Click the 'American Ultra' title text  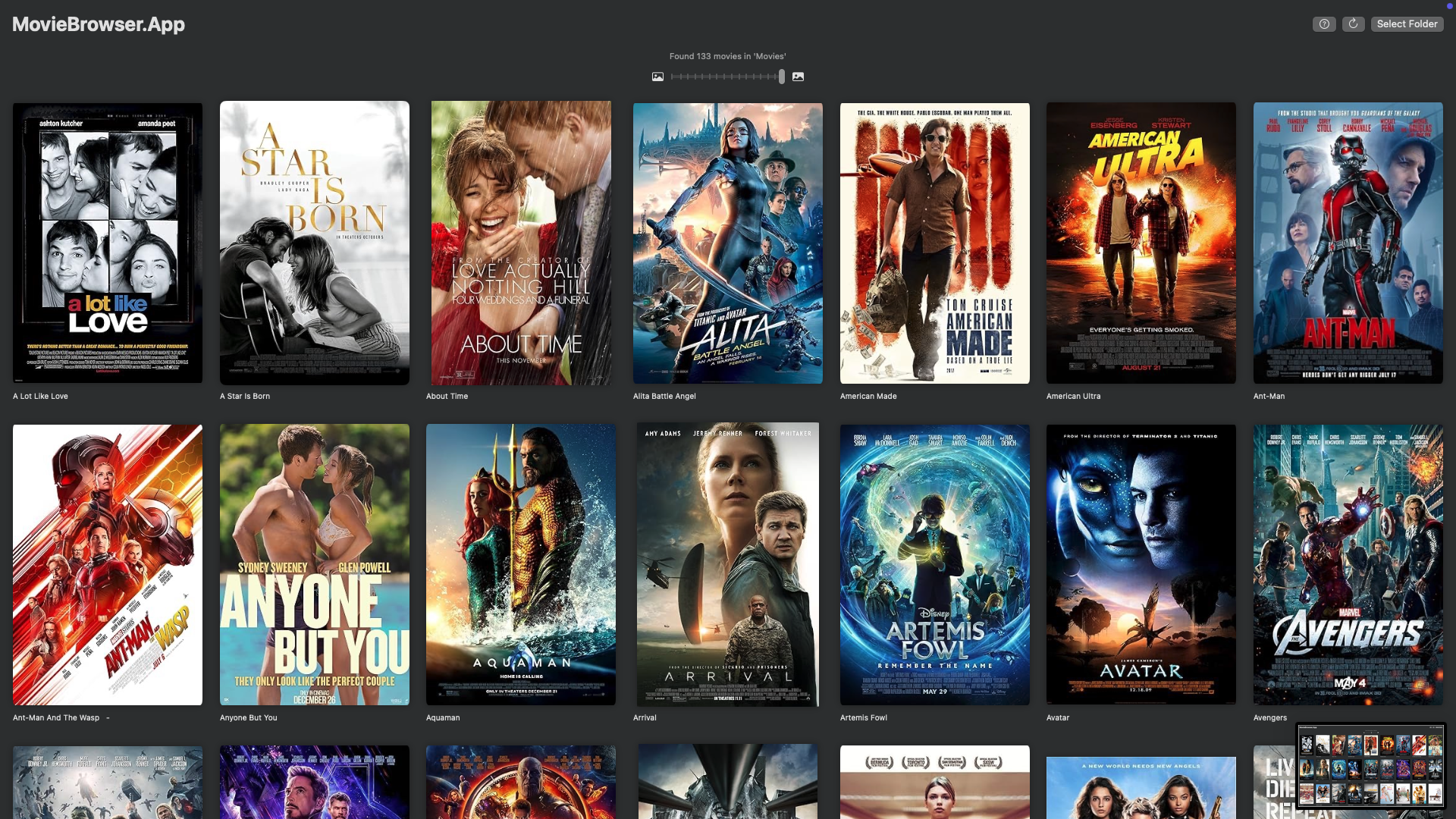(1074, 396)
